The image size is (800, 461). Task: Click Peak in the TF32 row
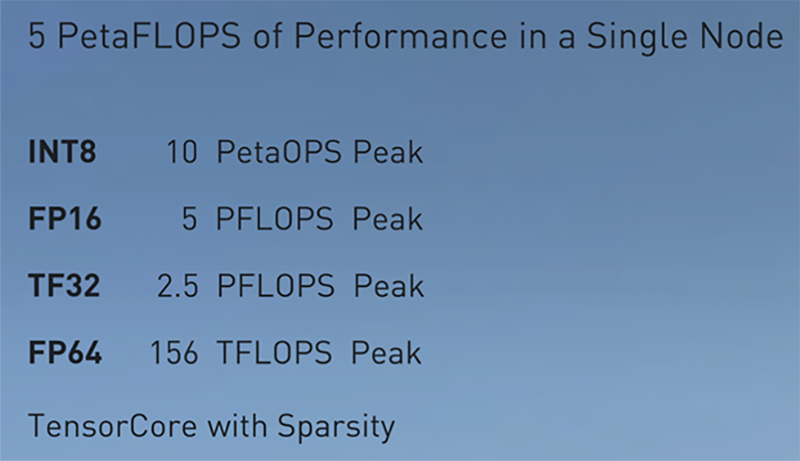click(x=387, y=286)
